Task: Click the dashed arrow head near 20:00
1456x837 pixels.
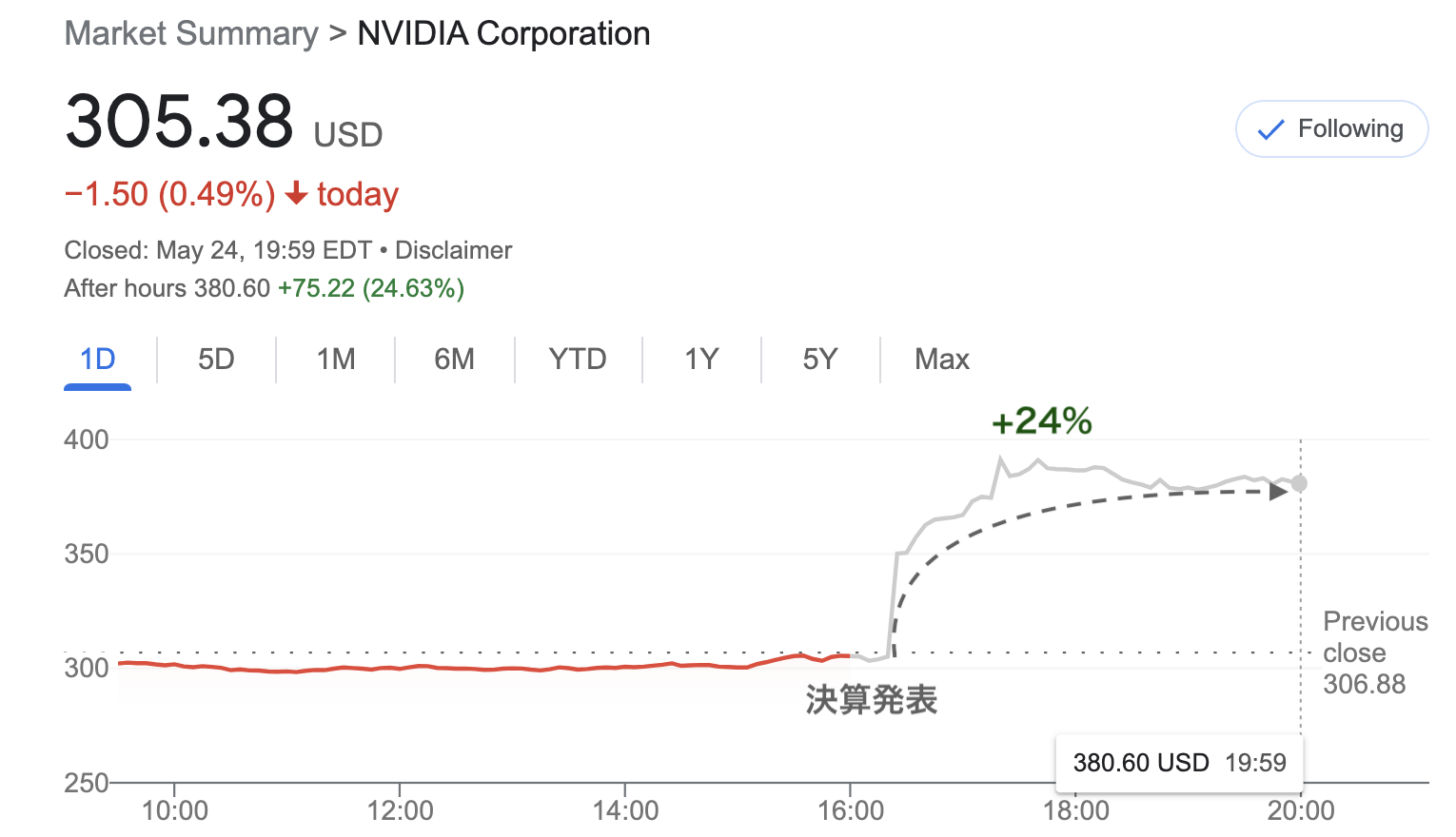Action: [1278, 492]
